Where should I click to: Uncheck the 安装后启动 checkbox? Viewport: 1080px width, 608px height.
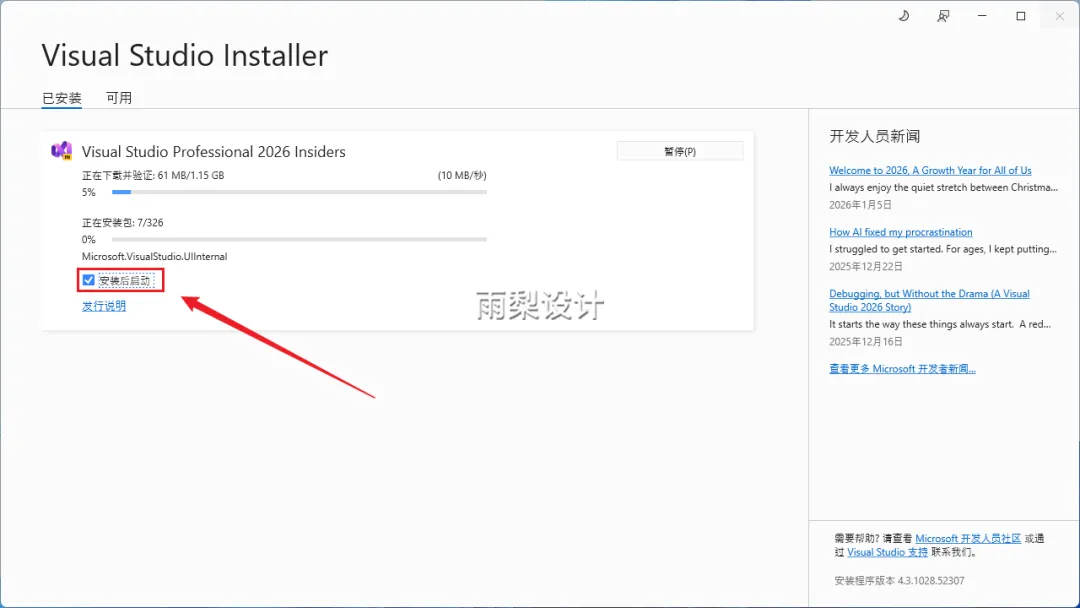click(x=88, y=280)
